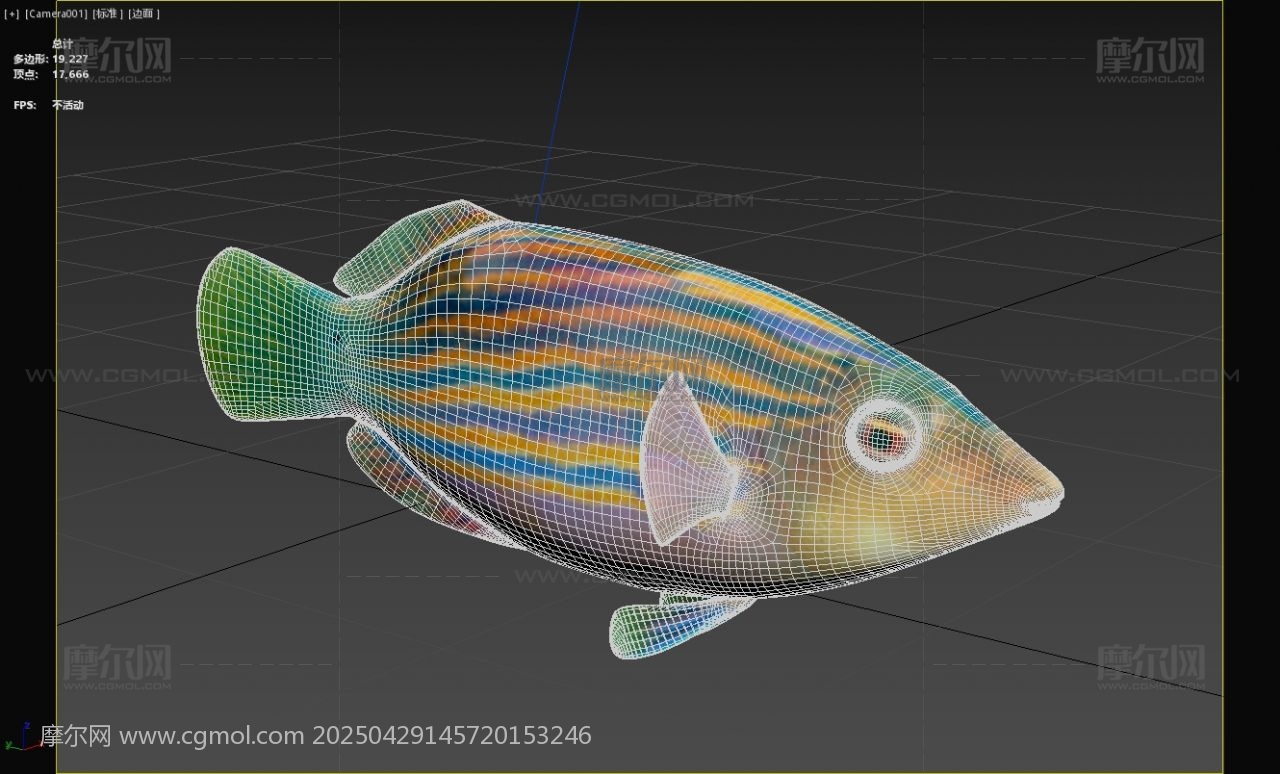Screen dimensions: 1280x774
Task: Open the [标准] shading label menu
Action: click(x=108, y=14)
